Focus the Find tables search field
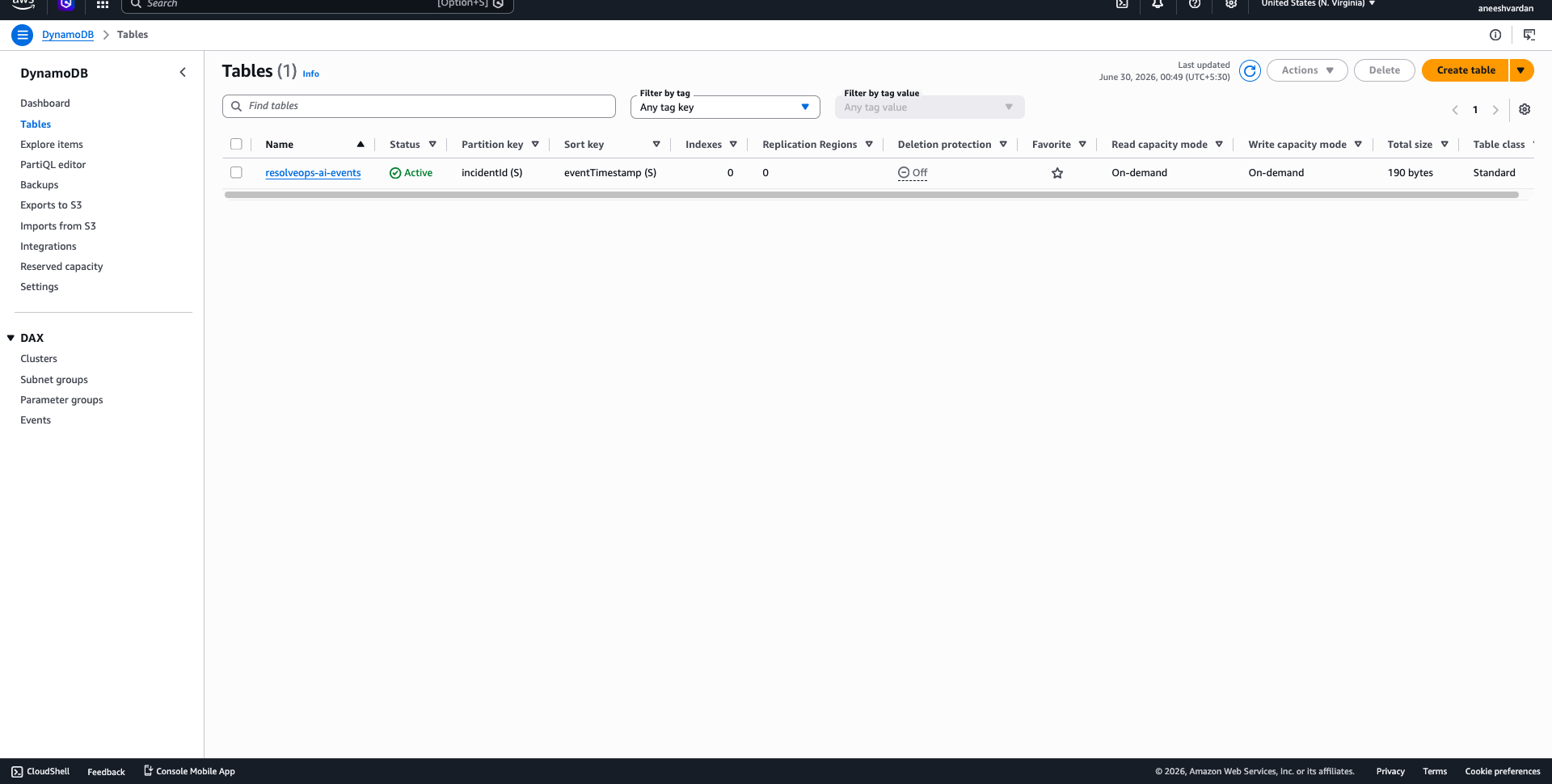This screenshot has width=1552, height=784. click(419, 106)
